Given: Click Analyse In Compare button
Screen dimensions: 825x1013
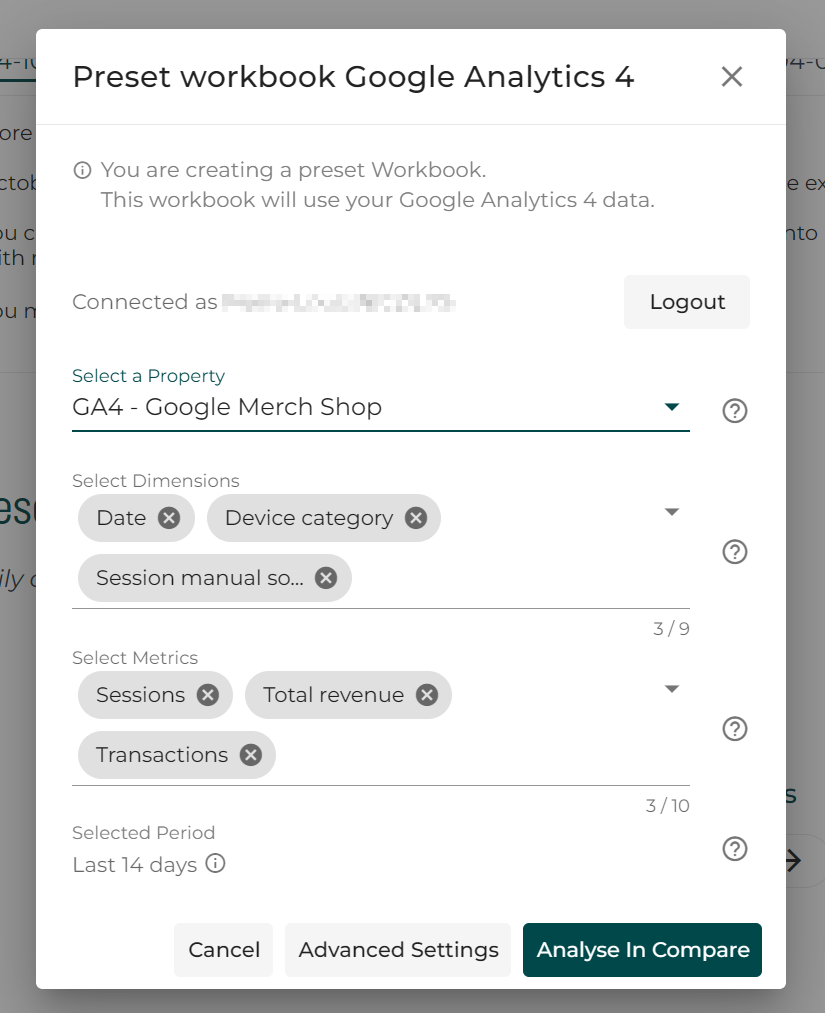Looking at the screenshot, I should coord(642,950).
